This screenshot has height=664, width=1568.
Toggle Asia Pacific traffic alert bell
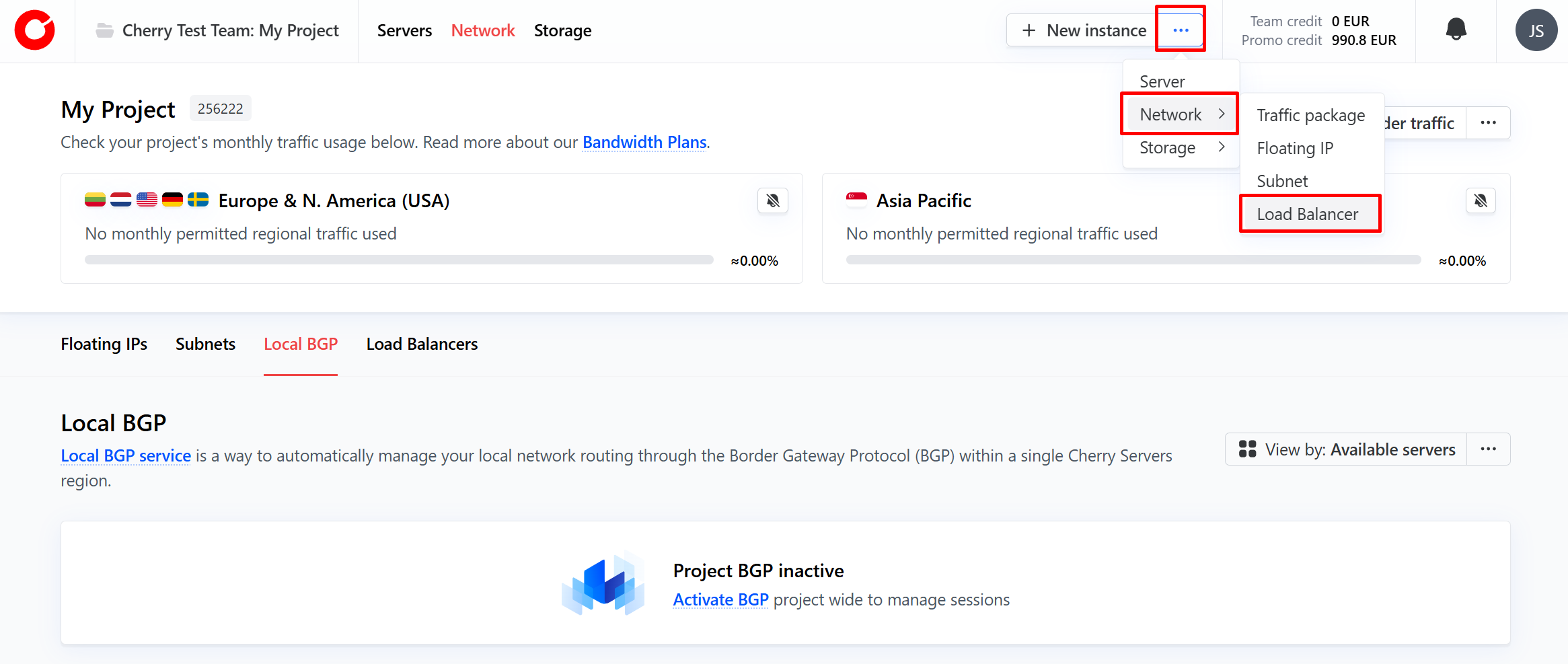coord(1481,200)
